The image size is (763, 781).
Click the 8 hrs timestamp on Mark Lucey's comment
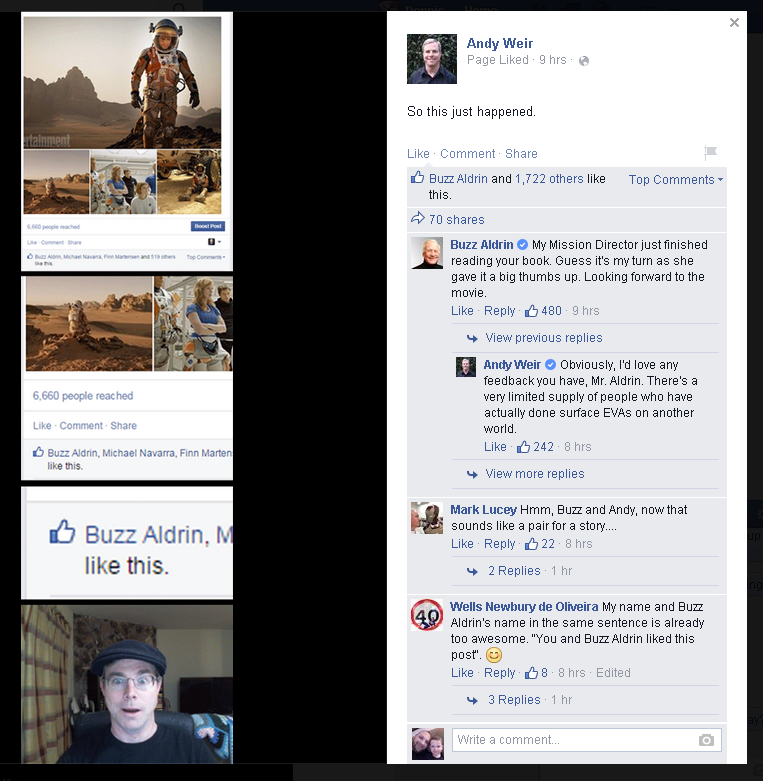click(x=579, y=544)
